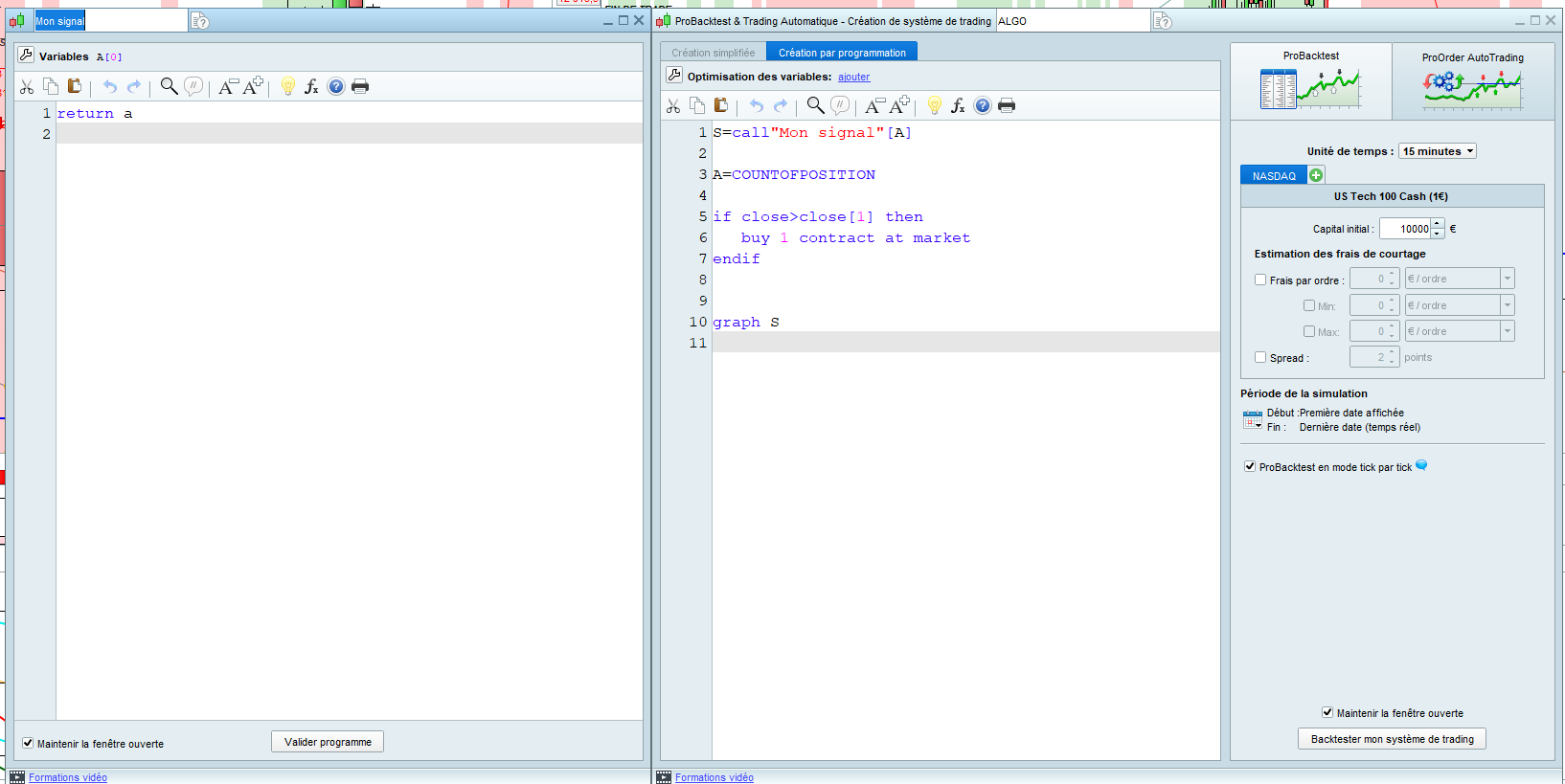Enable the Frais par ordre checkbox
This screenshot has height=784, width=1565.
[x=1260, y=280]
